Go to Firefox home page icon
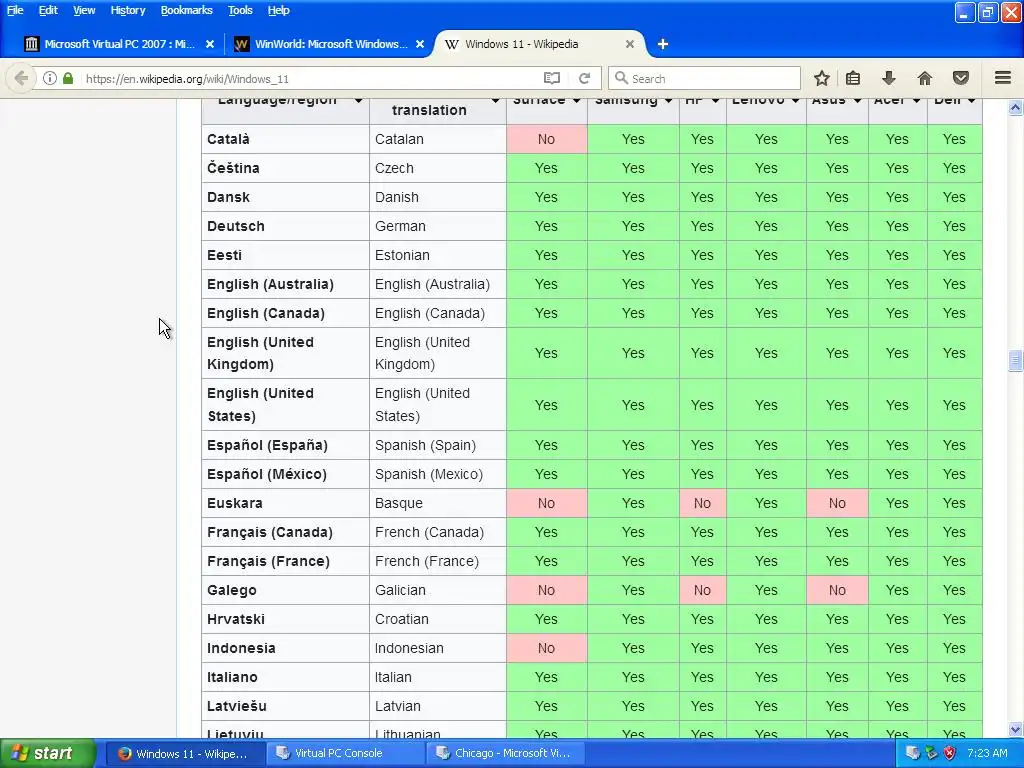 (924, 78)
